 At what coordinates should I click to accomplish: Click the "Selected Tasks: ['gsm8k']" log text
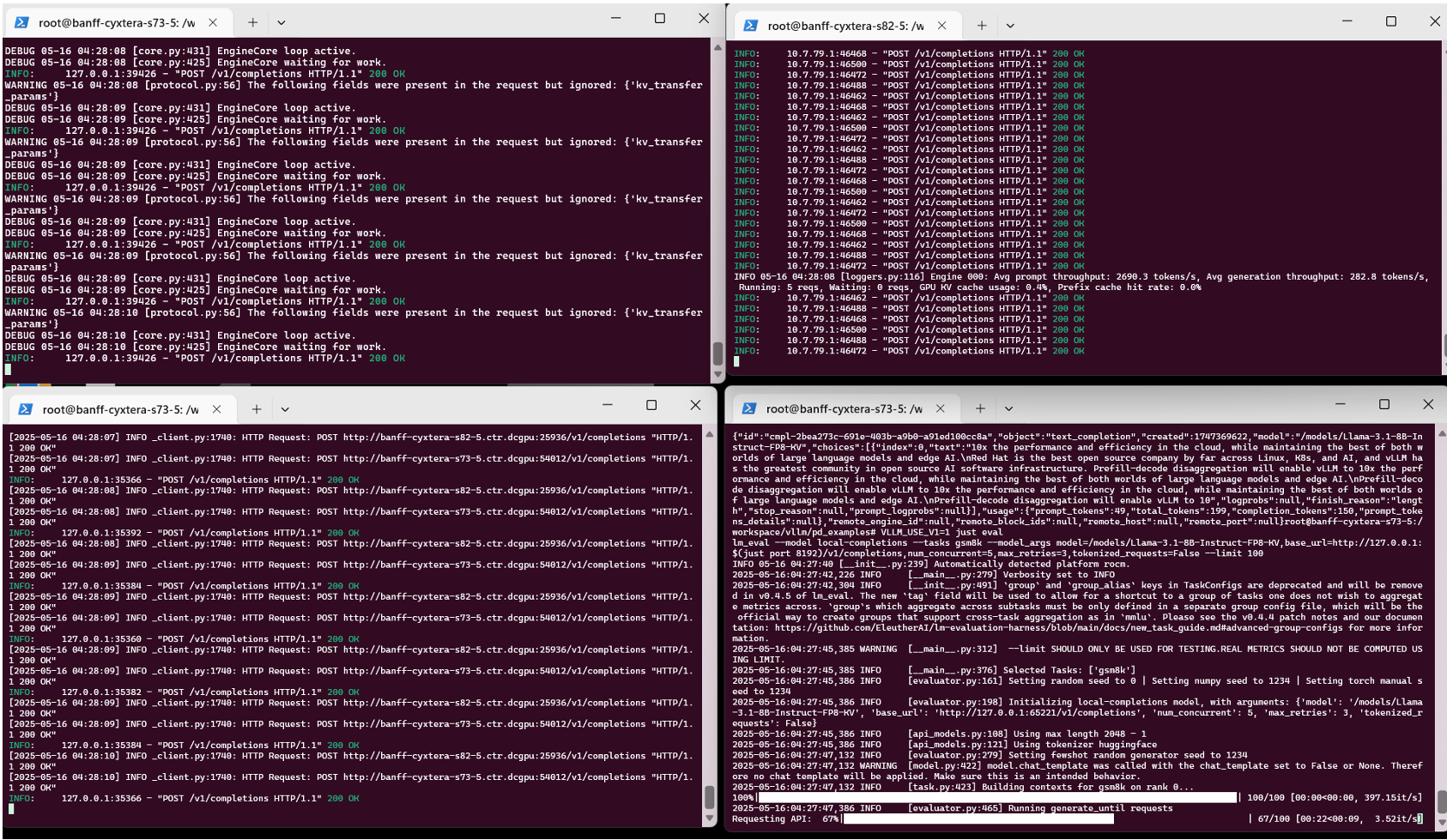[x=1026, y=670]
